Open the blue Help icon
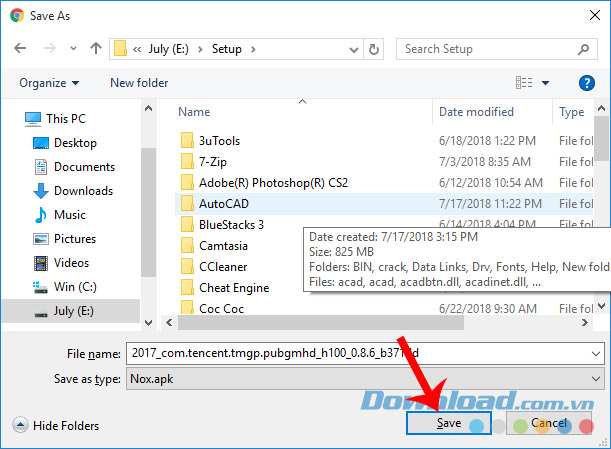This screenshot has height=449, width=611. pyautogui.click(x=586, y=83)
